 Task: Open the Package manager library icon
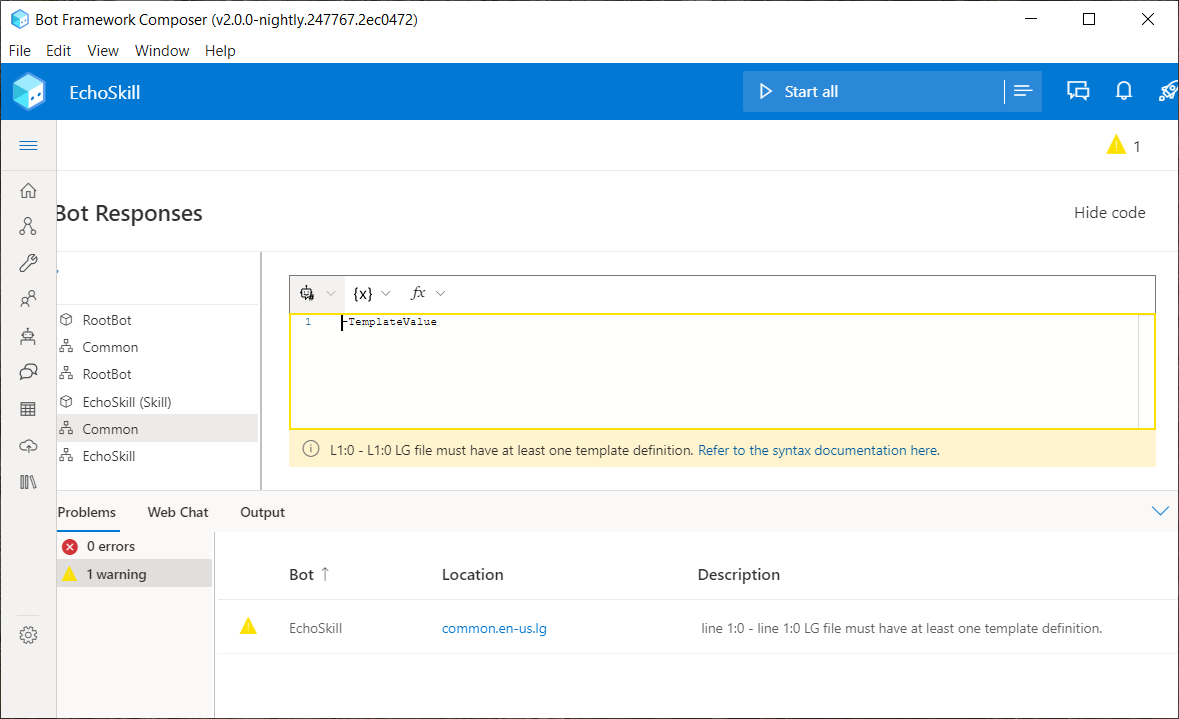click(29, 481)
